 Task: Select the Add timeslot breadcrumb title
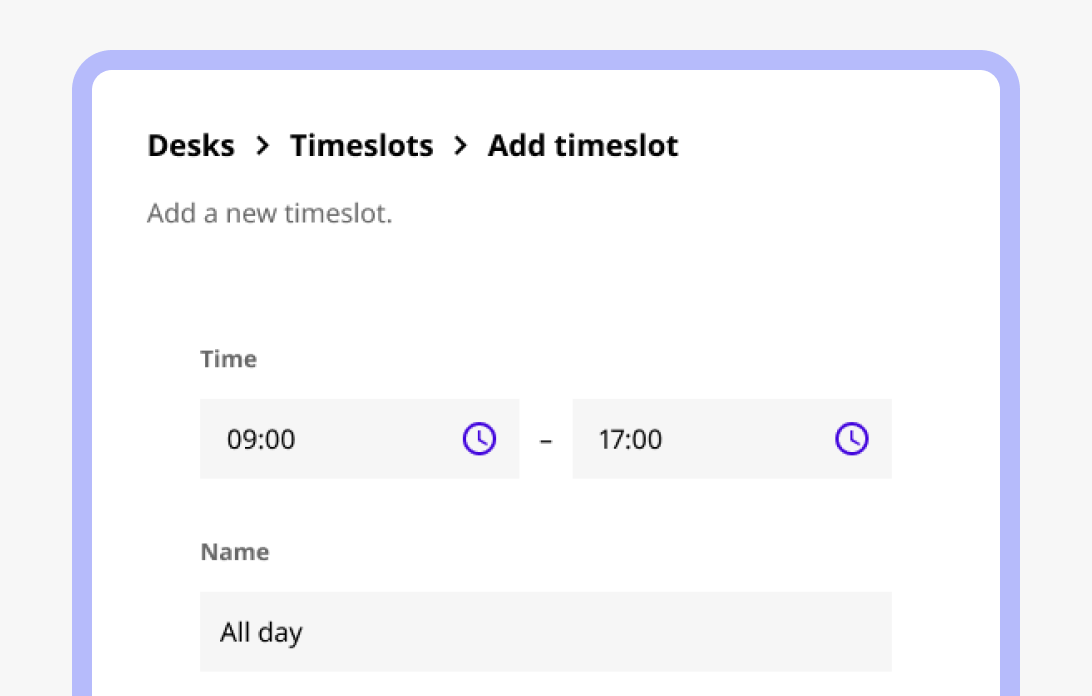(x=583, y=146)
